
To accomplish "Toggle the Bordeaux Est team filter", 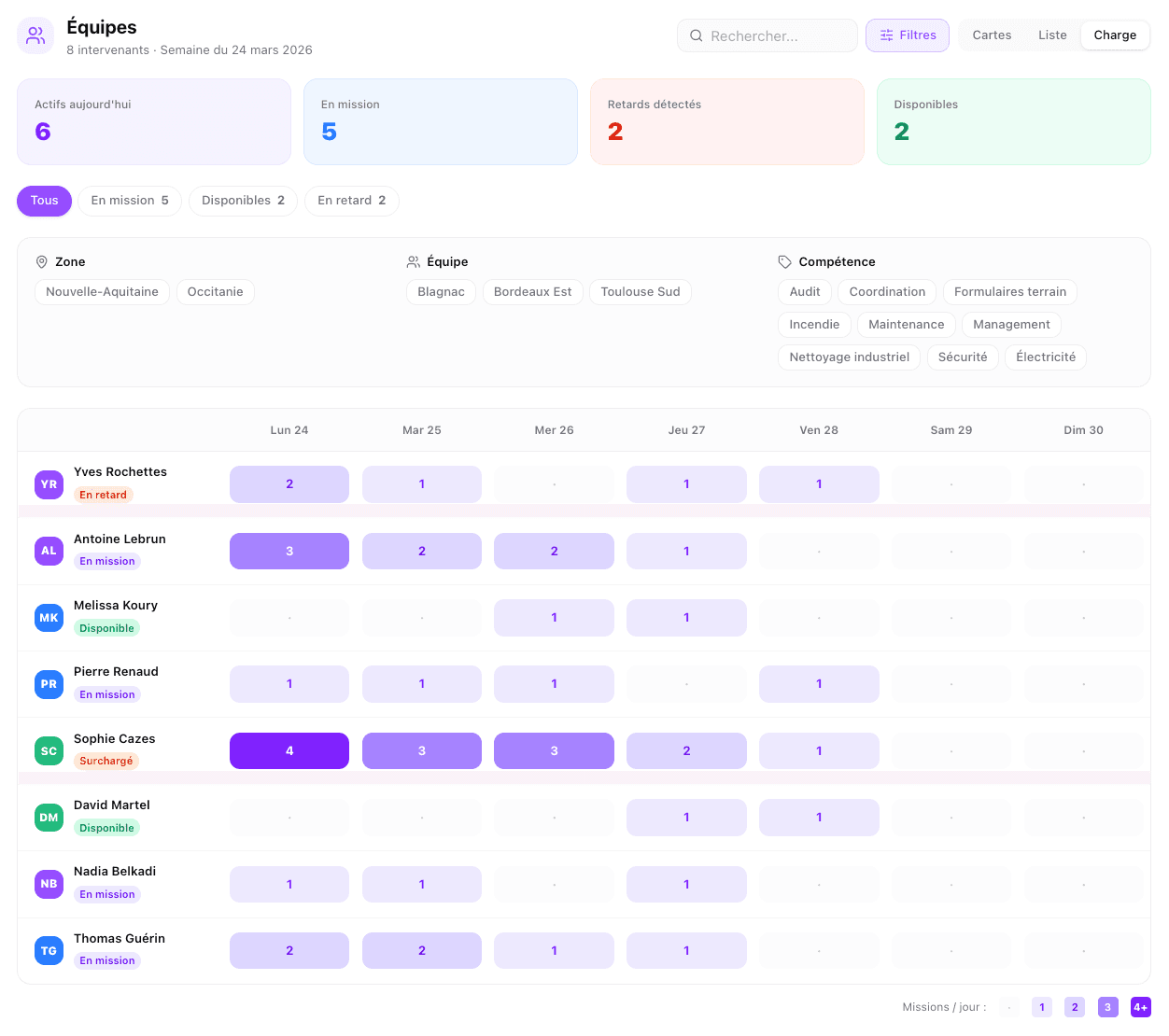I will point(532,292).
